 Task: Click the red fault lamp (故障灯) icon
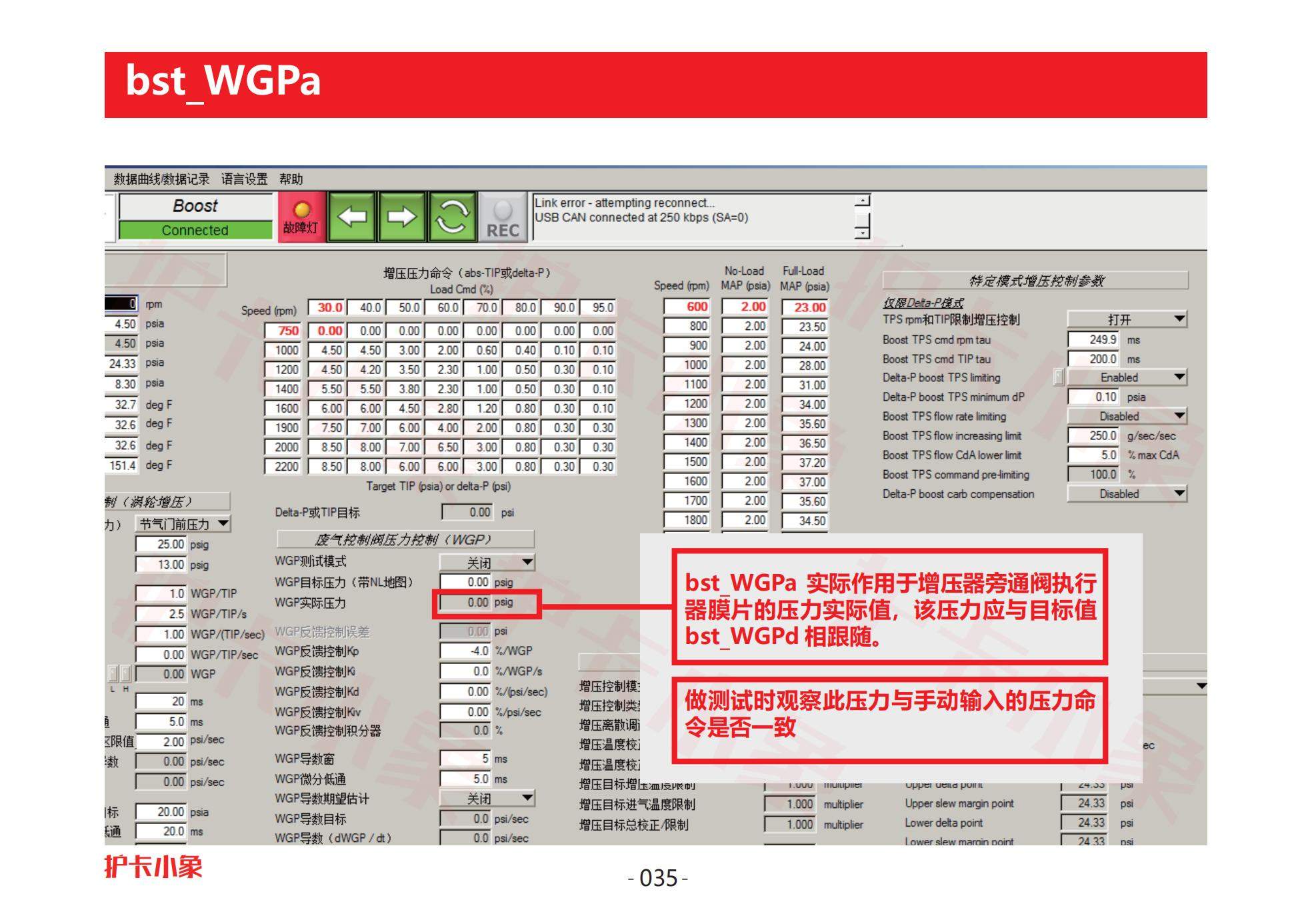(x=301, y=217)
